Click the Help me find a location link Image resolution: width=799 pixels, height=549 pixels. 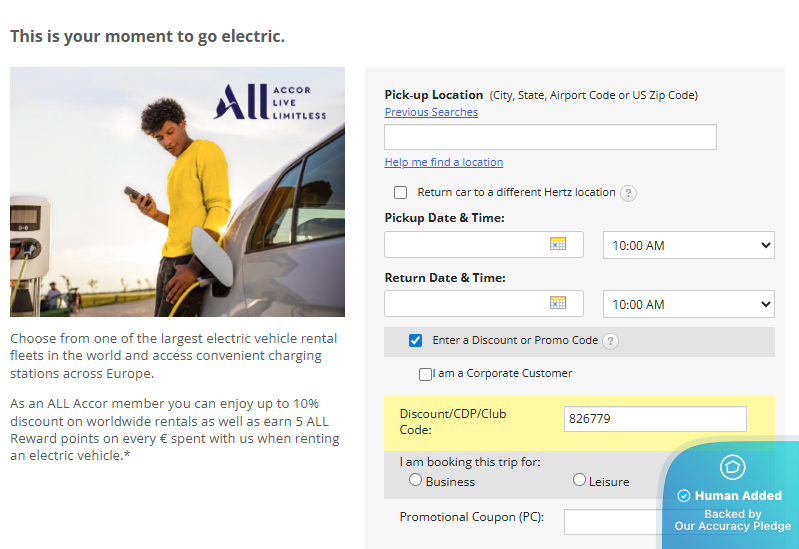[x=443, y=162]
